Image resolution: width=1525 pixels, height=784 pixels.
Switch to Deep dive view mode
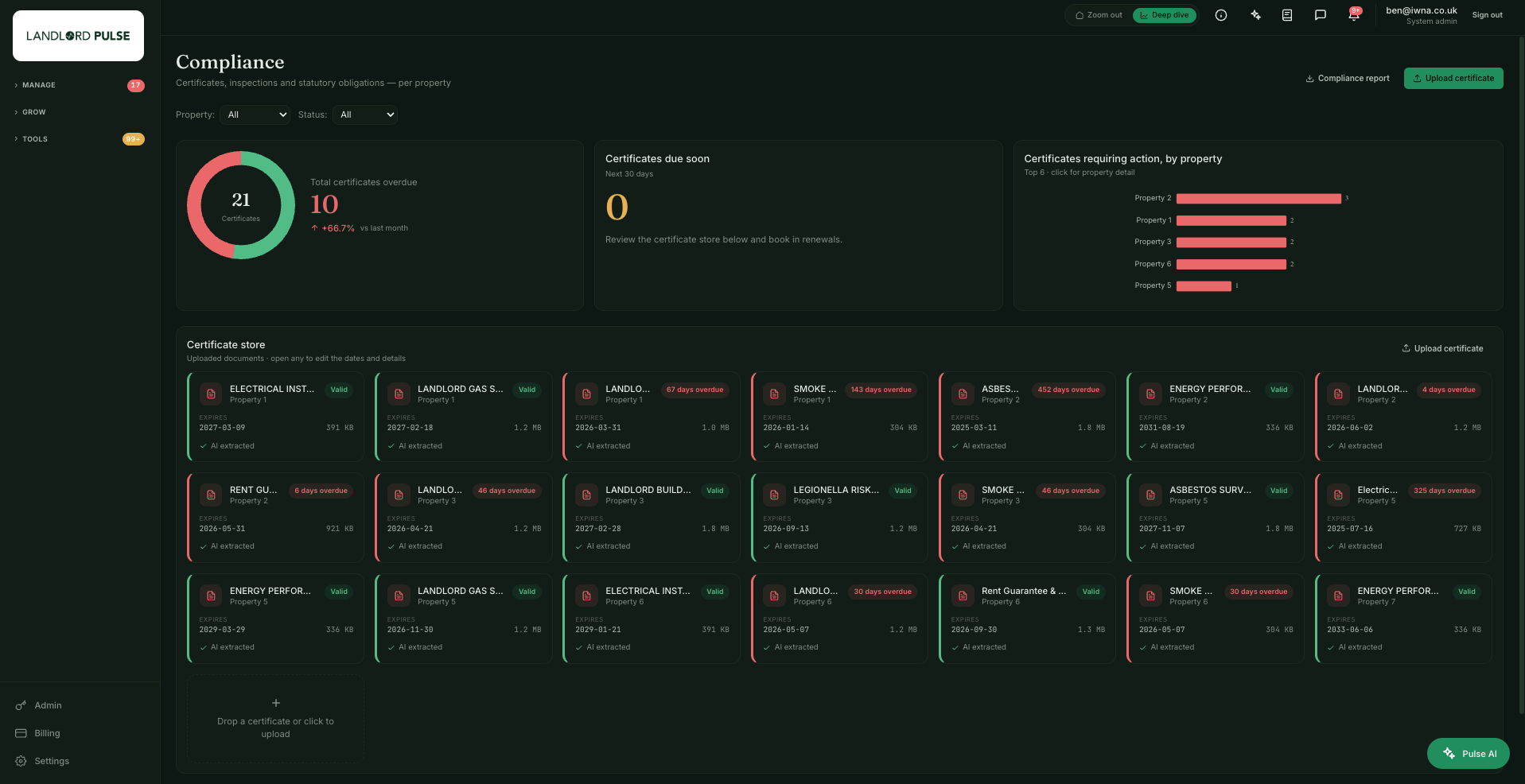point(1164,15)
